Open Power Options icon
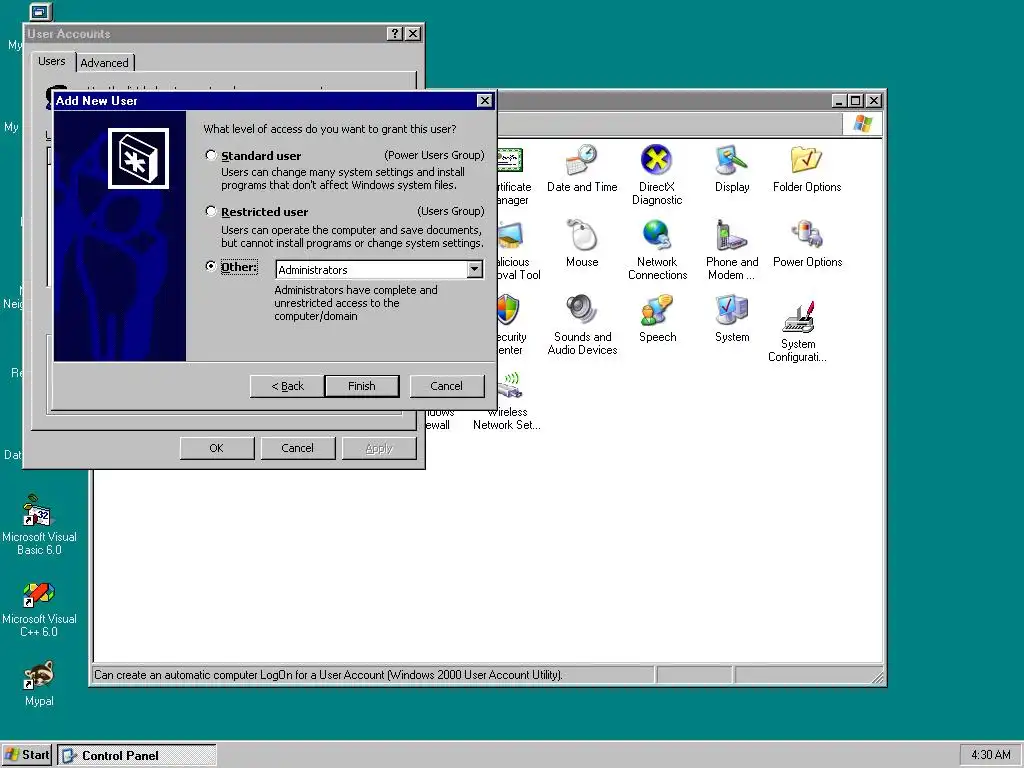The image size is (1024, 768). tap(807, 244)
